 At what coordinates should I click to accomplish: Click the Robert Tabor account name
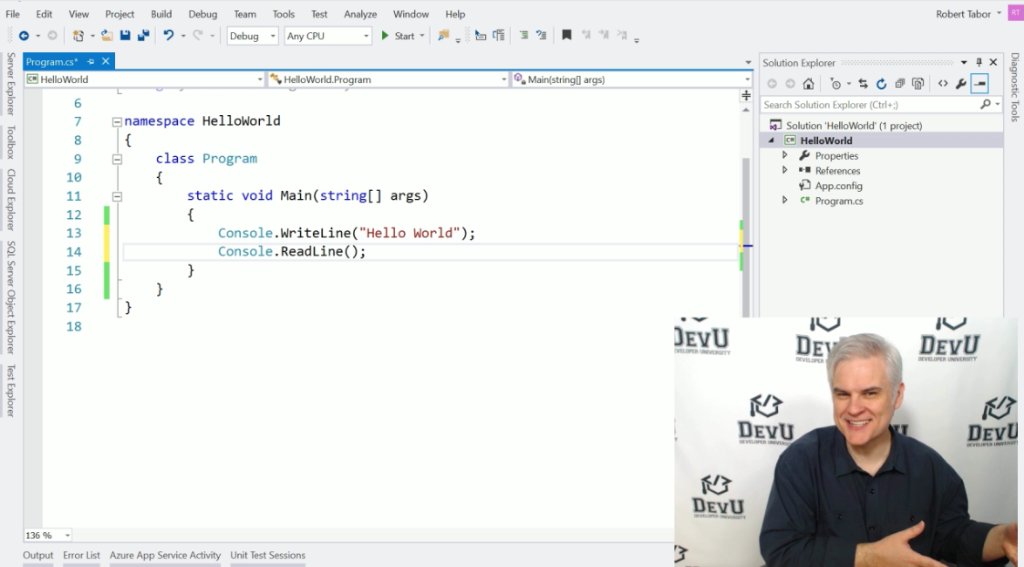963,14
